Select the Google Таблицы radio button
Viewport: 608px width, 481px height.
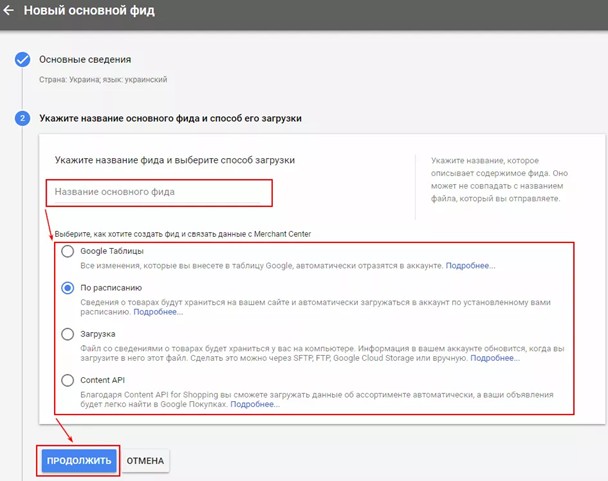[68, 251]
